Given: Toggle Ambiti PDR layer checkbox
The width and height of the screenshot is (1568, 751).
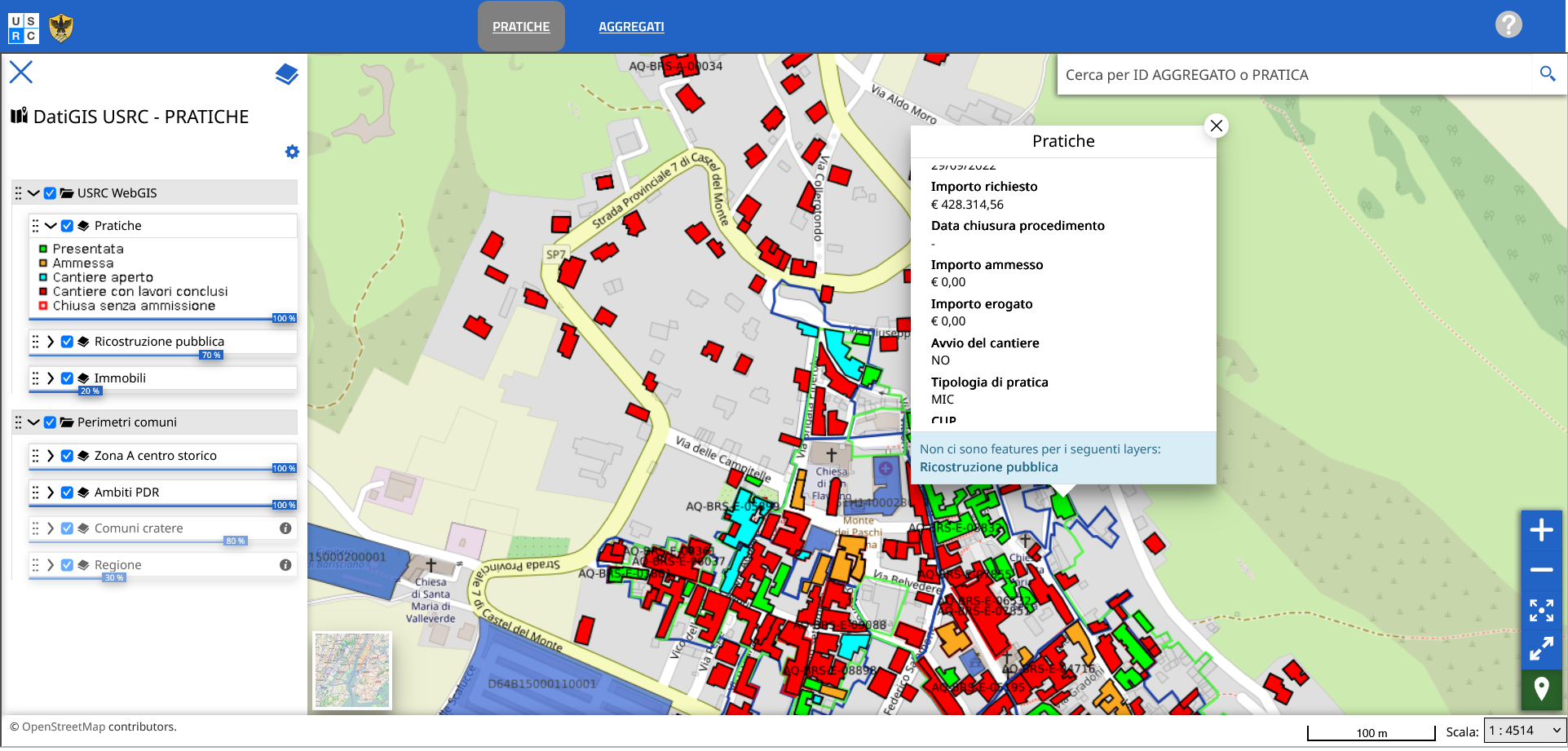Looking at the screenshot, I should (x=67, y=493).
